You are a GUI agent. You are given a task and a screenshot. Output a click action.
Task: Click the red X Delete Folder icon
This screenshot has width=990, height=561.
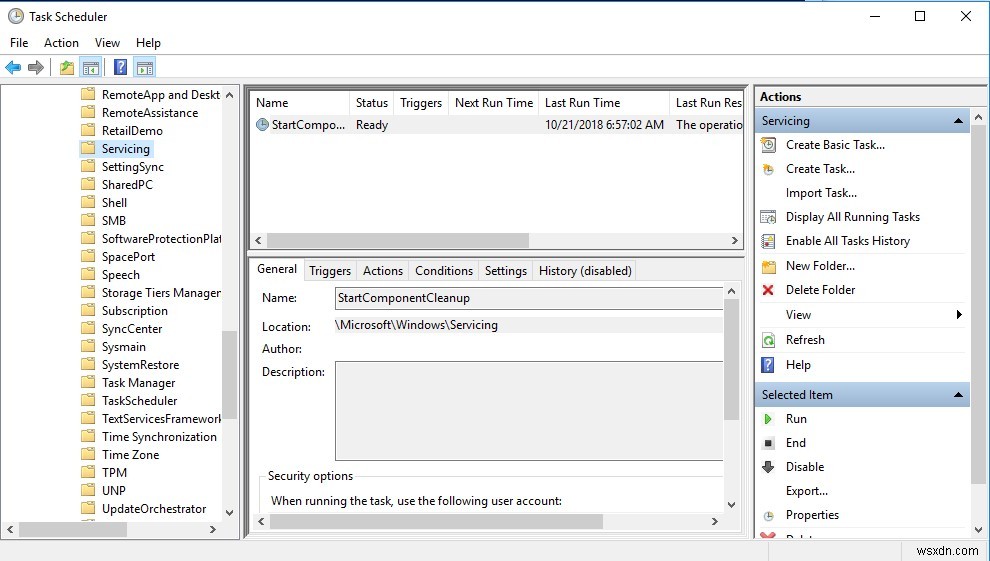[x=768, y=290]
